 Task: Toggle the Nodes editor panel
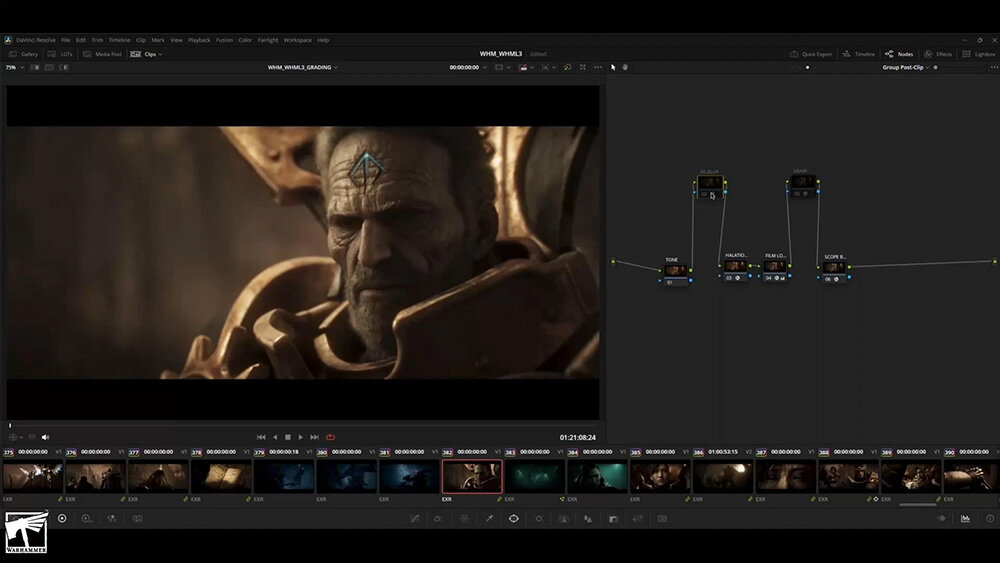coord(899,54)
